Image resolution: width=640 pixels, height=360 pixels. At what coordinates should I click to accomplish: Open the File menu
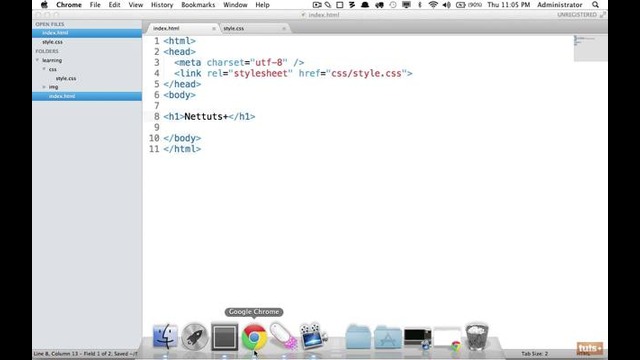(x=95, y=5)
